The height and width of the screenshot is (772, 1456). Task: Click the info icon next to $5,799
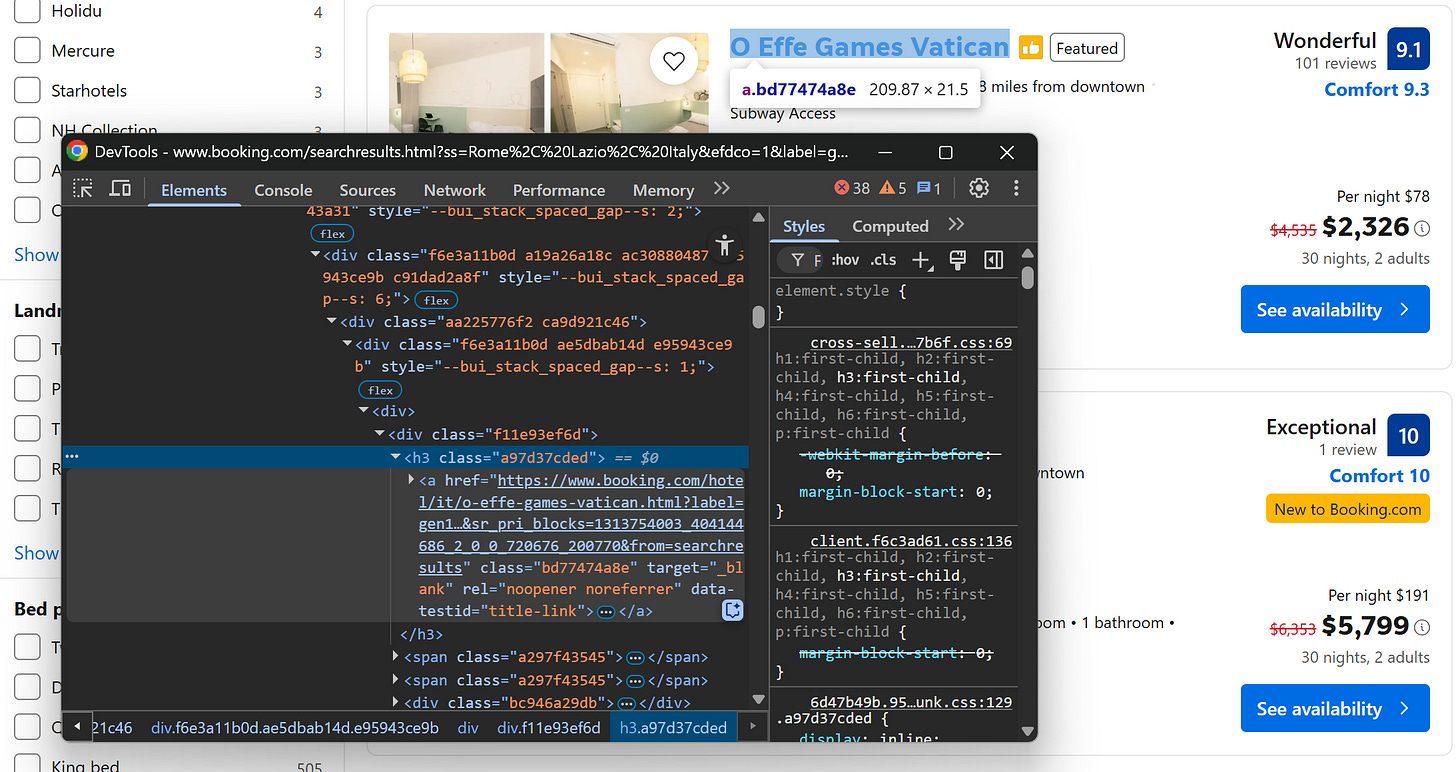point(1422,627)
